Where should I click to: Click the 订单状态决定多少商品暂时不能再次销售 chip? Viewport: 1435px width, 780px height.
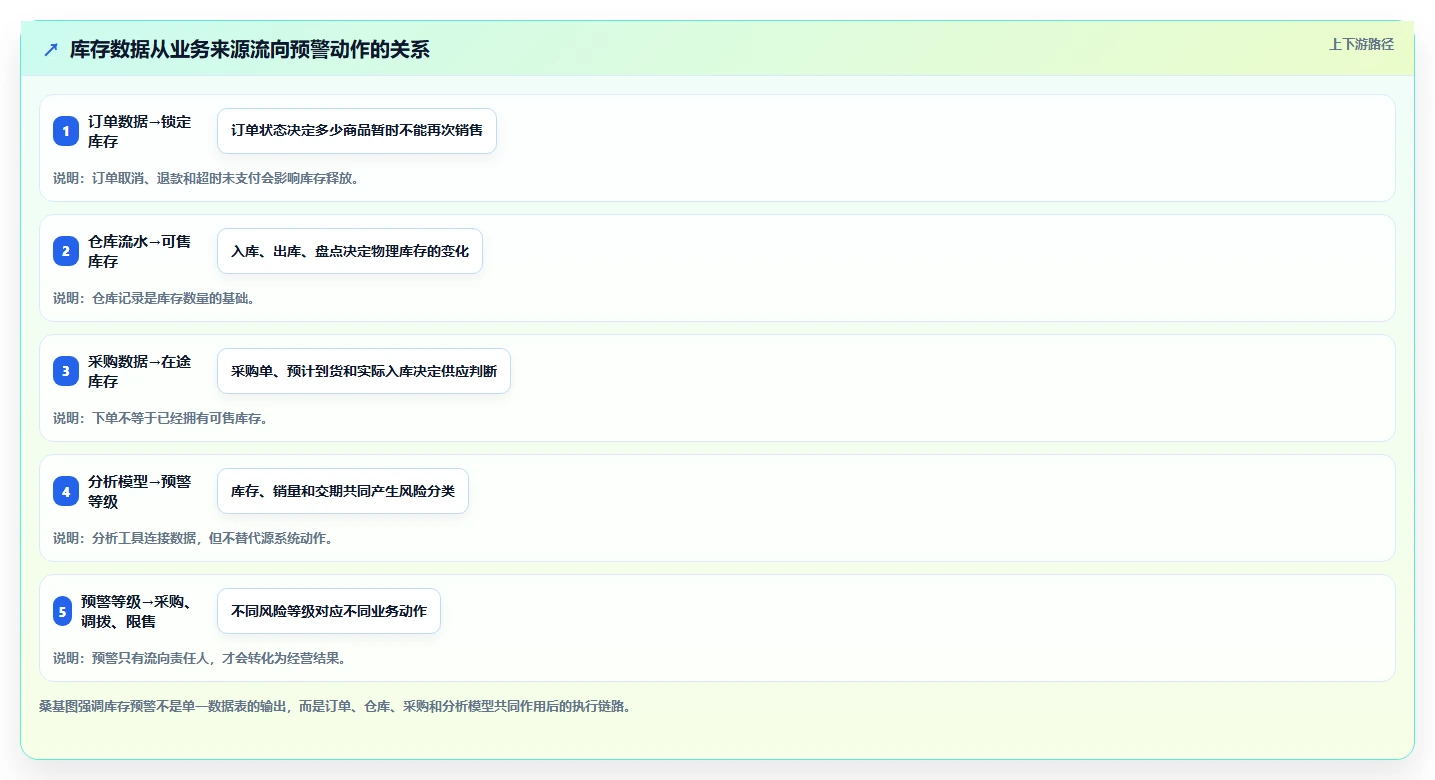click(357, 131)
